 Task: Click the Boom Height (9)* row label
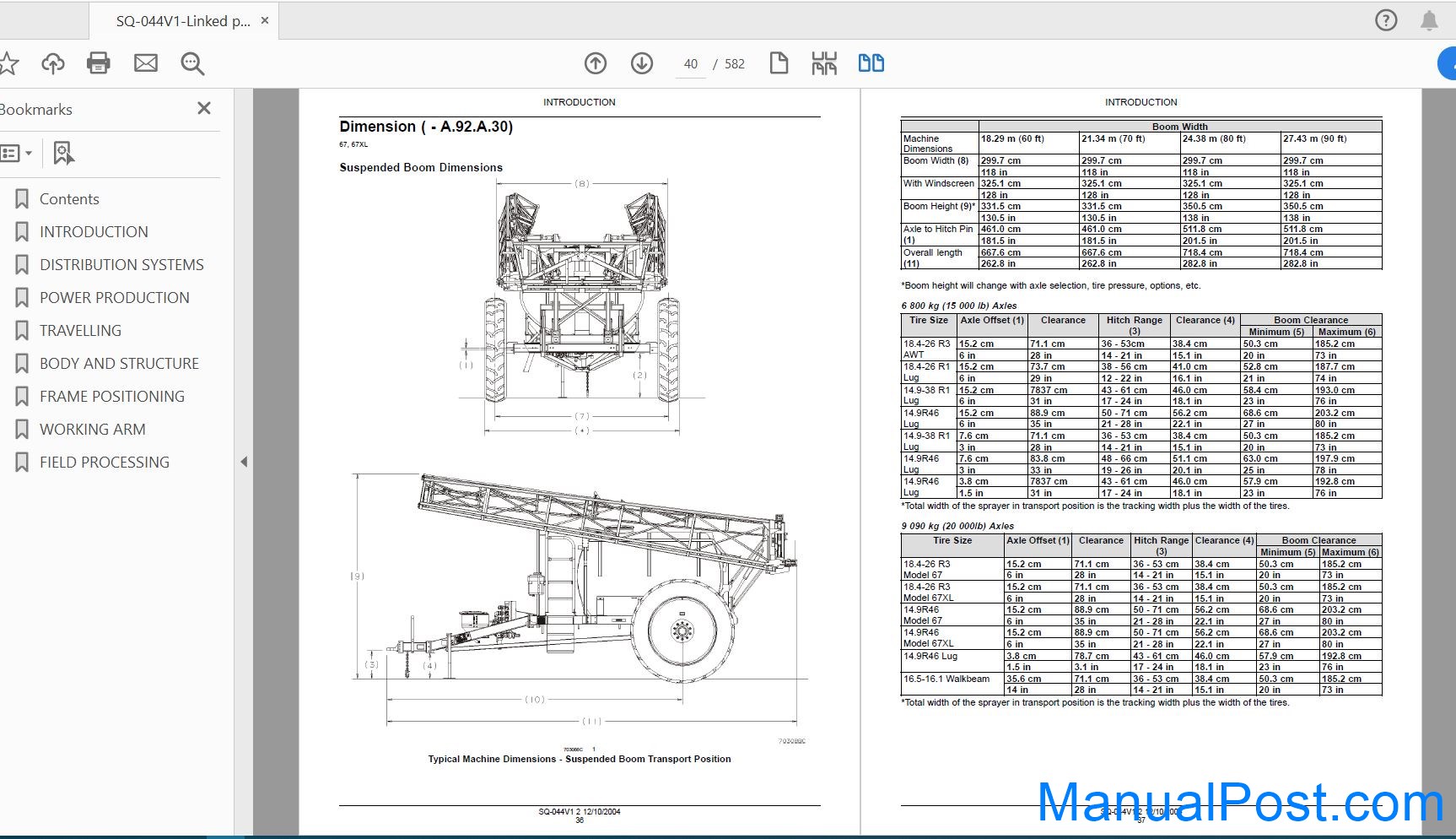tap(939, 206)
